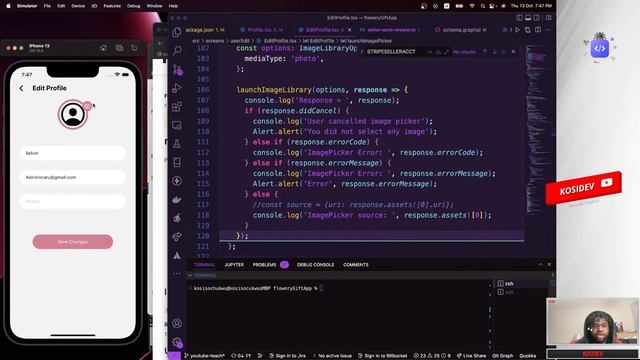Toggle the bottom panel layout icon

tap(528, 18)
